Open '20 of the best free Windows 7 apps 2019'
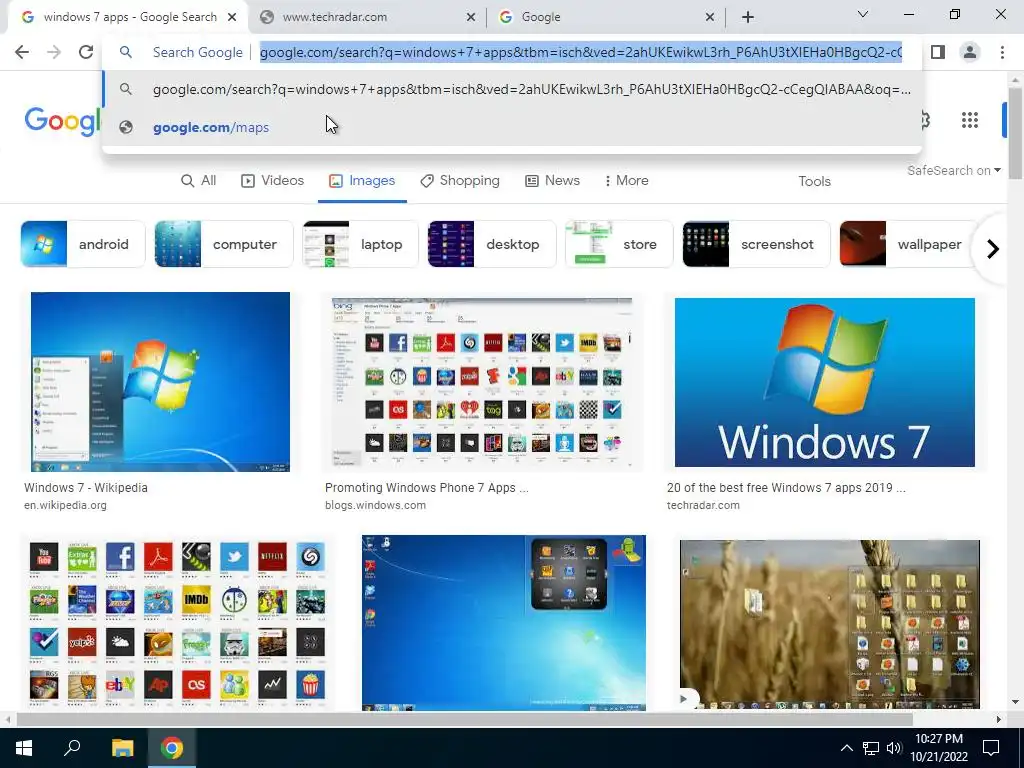The image size is (1024, 768). (786, 488)
